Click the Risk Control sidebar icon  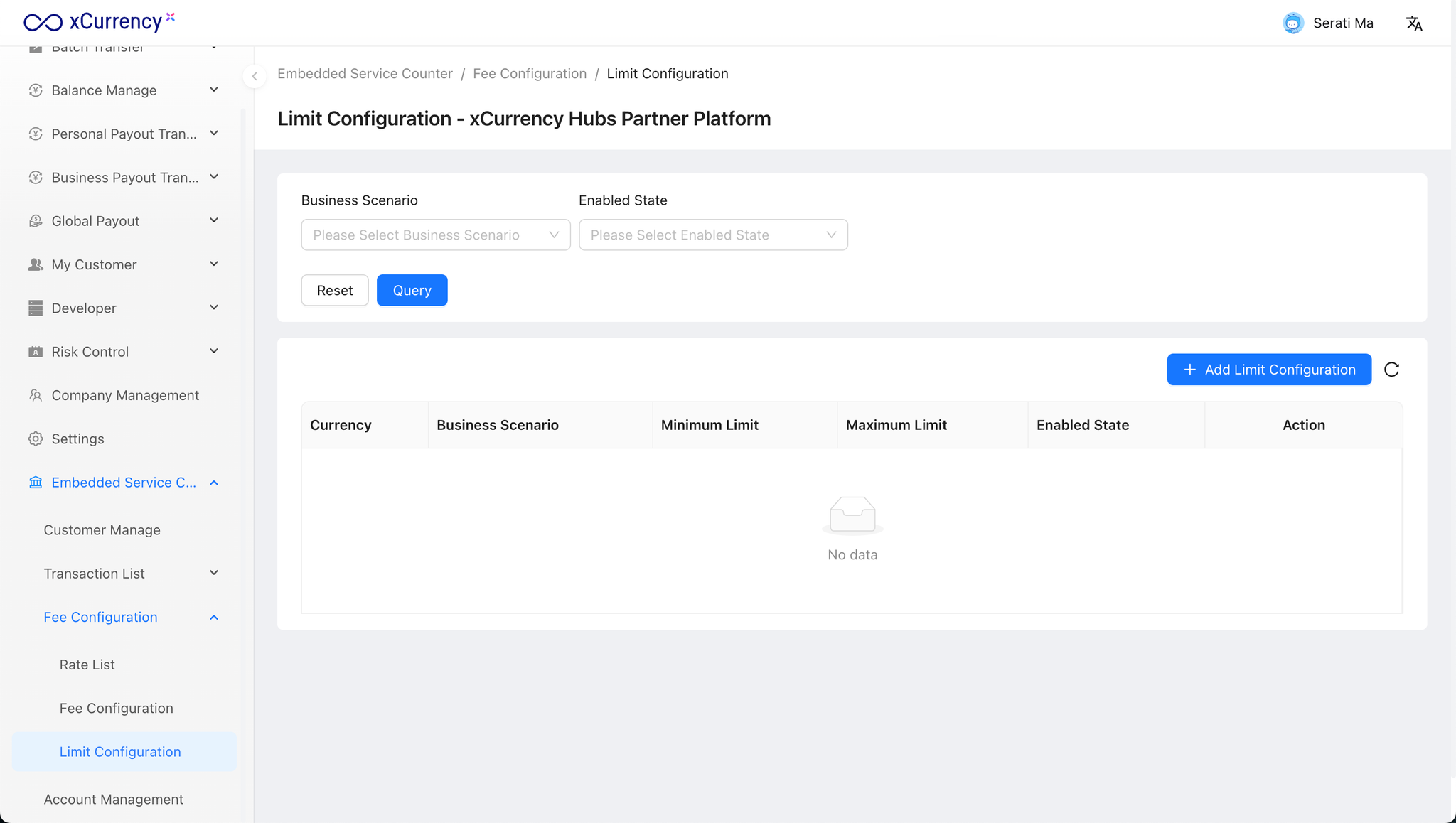point(36,352)
